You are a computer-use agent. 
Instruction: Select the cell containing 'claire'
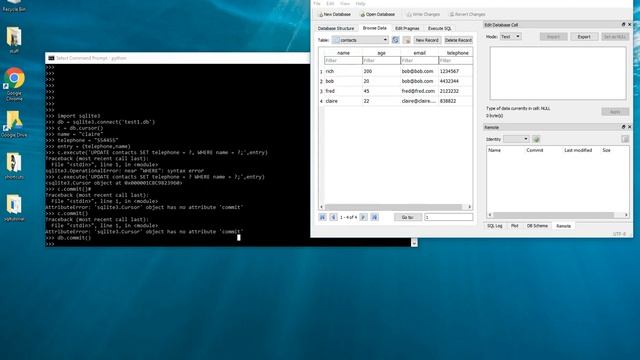click(343, 101)
